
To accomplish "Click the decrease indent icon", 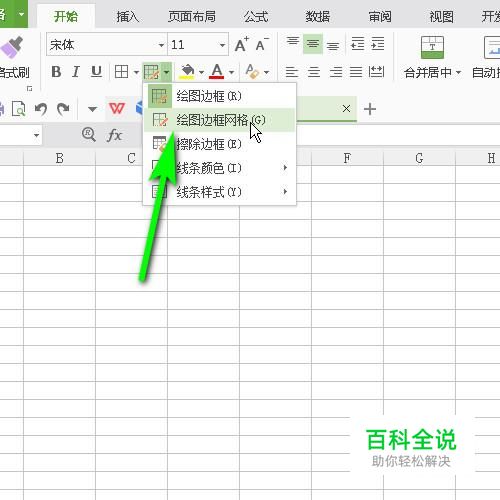I will tap(358, 44).
